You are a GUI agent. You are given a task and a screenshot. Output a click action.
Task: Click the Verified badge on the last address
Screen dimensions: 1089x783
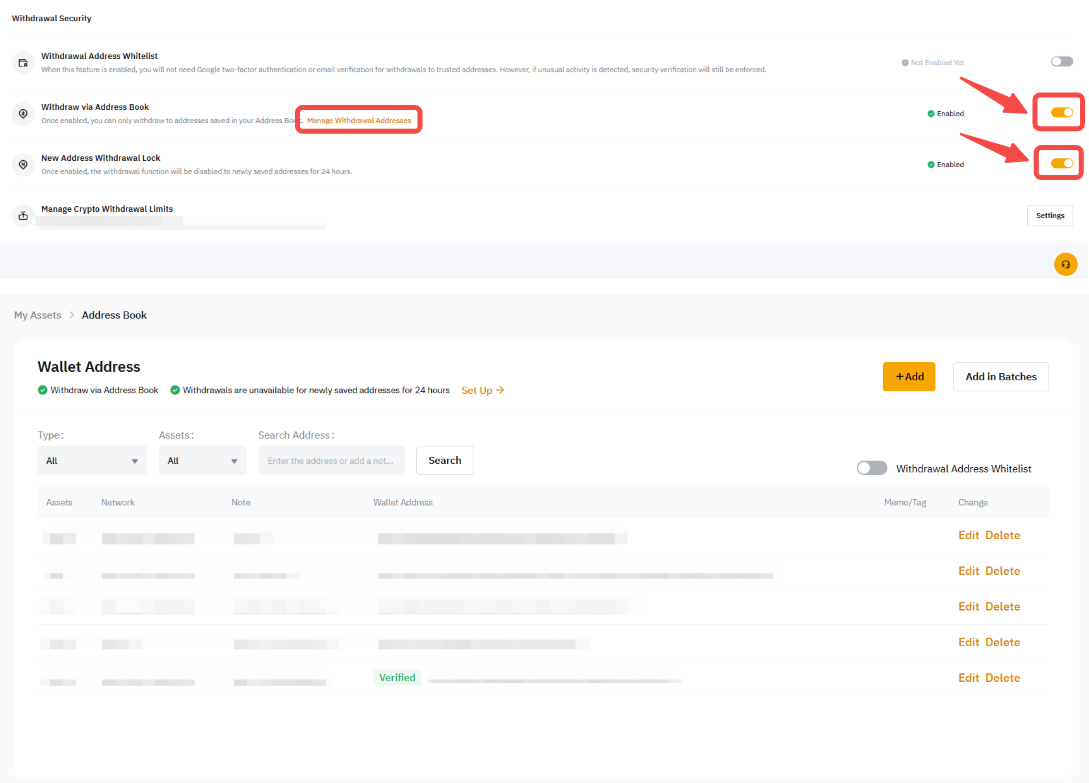(397, 677)
